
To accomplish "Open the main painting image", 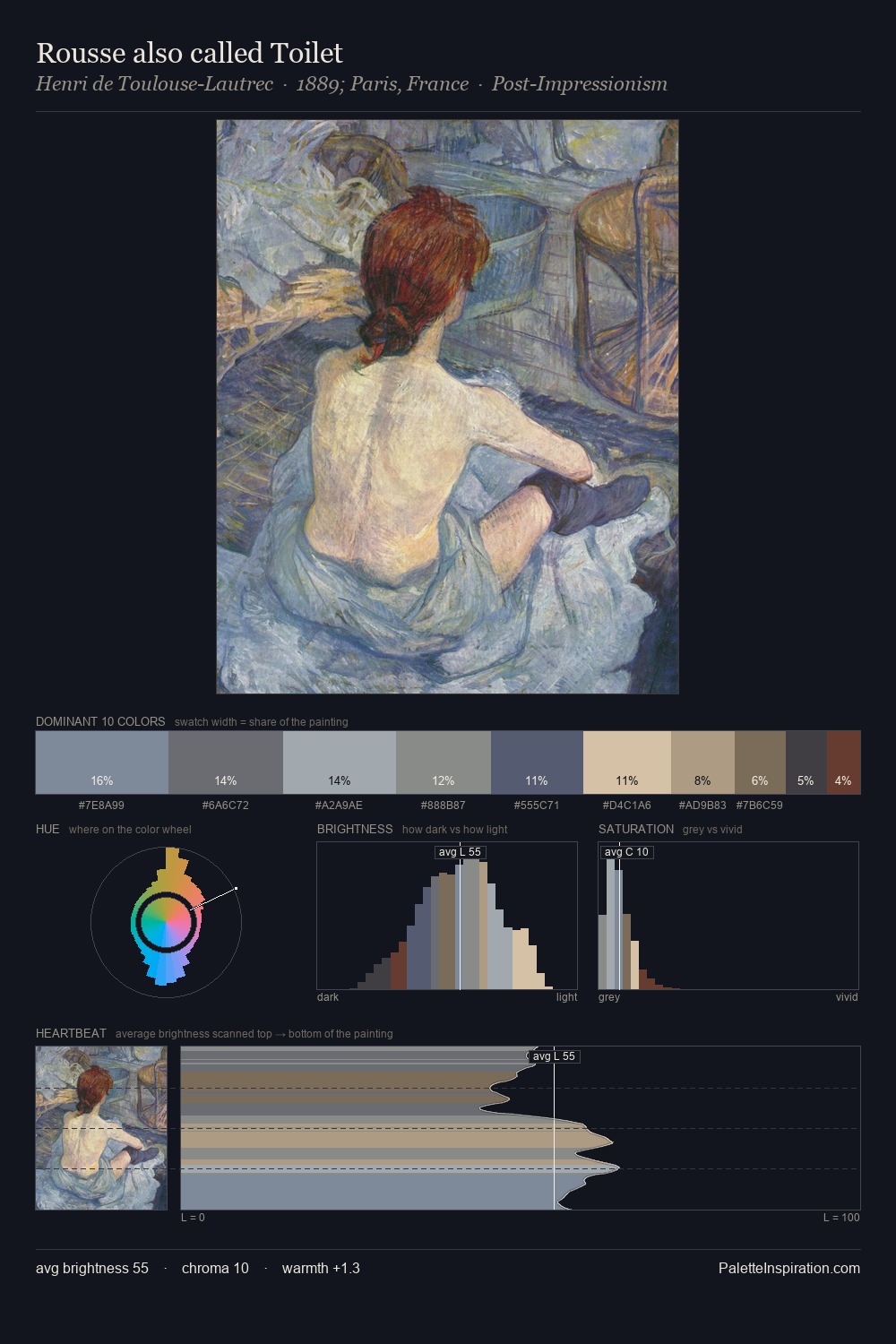I will pos(447,407).
